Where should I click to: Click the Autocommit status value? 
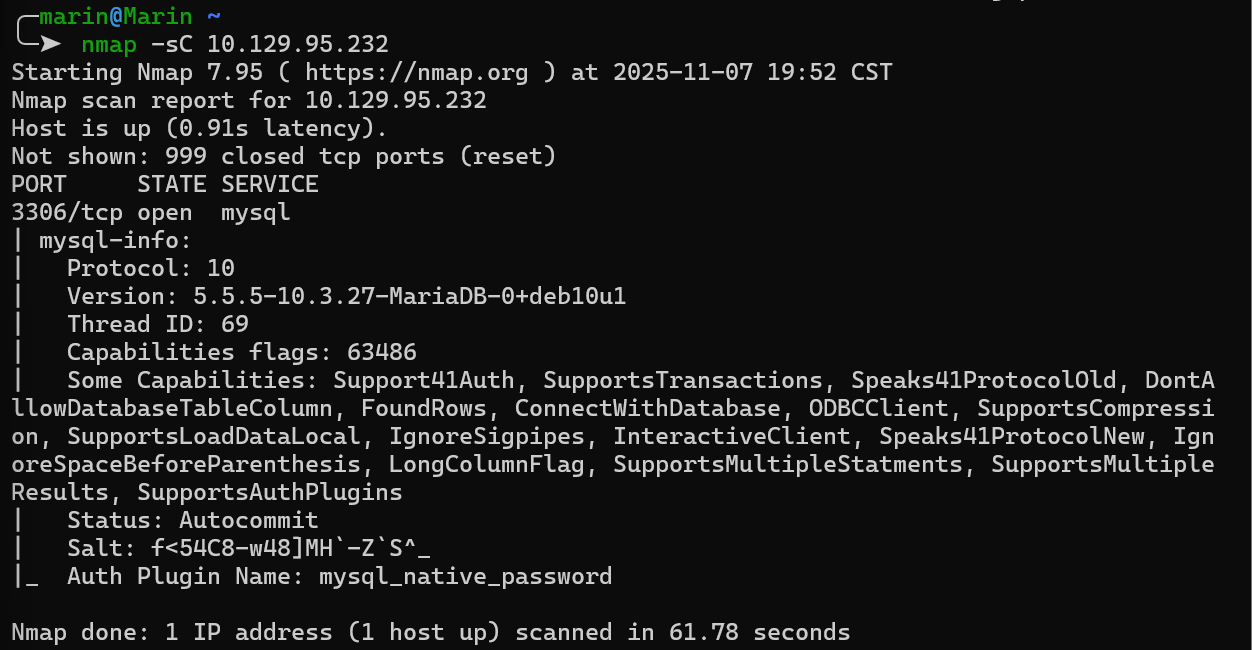click(249, 520)
